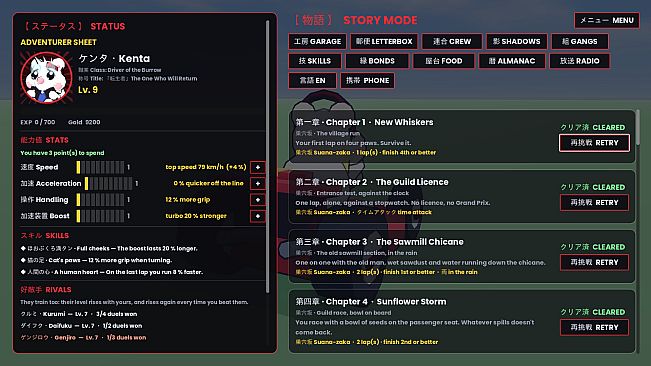This screenshot has width=651, height=366.
Task: Click the RIVALS section heading
Action: click(x=46, y=290)
